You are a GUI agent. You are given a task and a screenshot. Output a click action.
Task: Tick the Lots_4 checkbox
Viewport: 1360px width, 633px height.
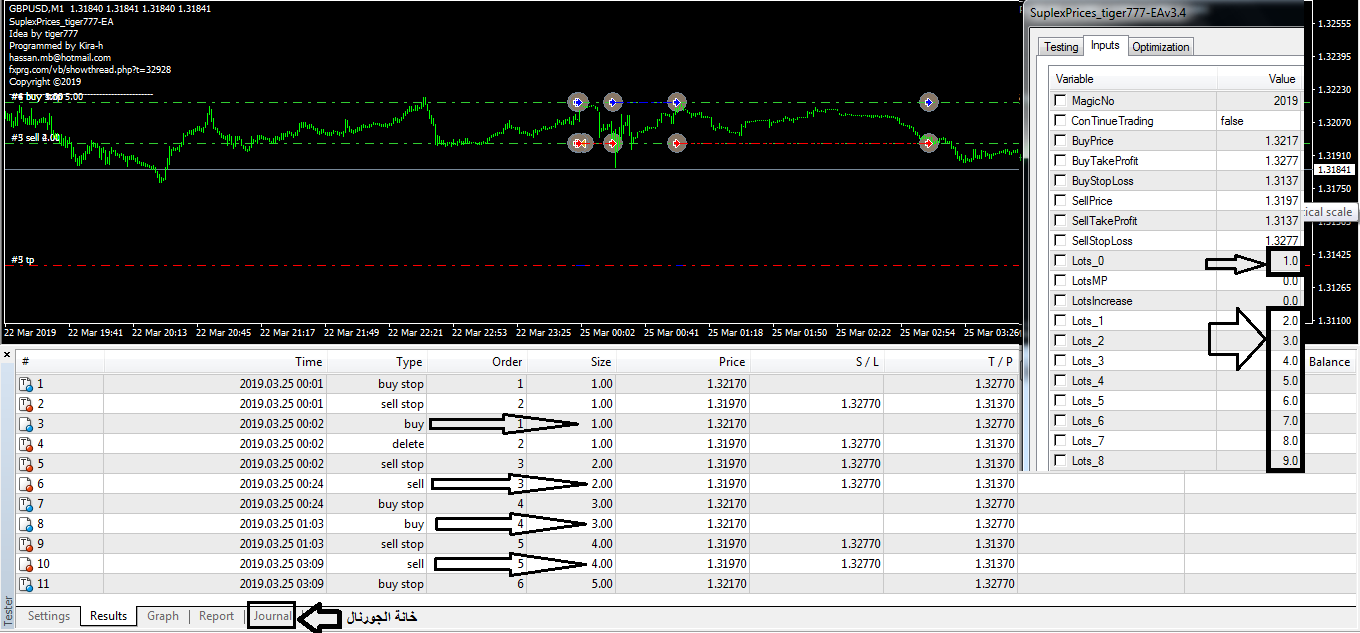tap(1061, 381)
